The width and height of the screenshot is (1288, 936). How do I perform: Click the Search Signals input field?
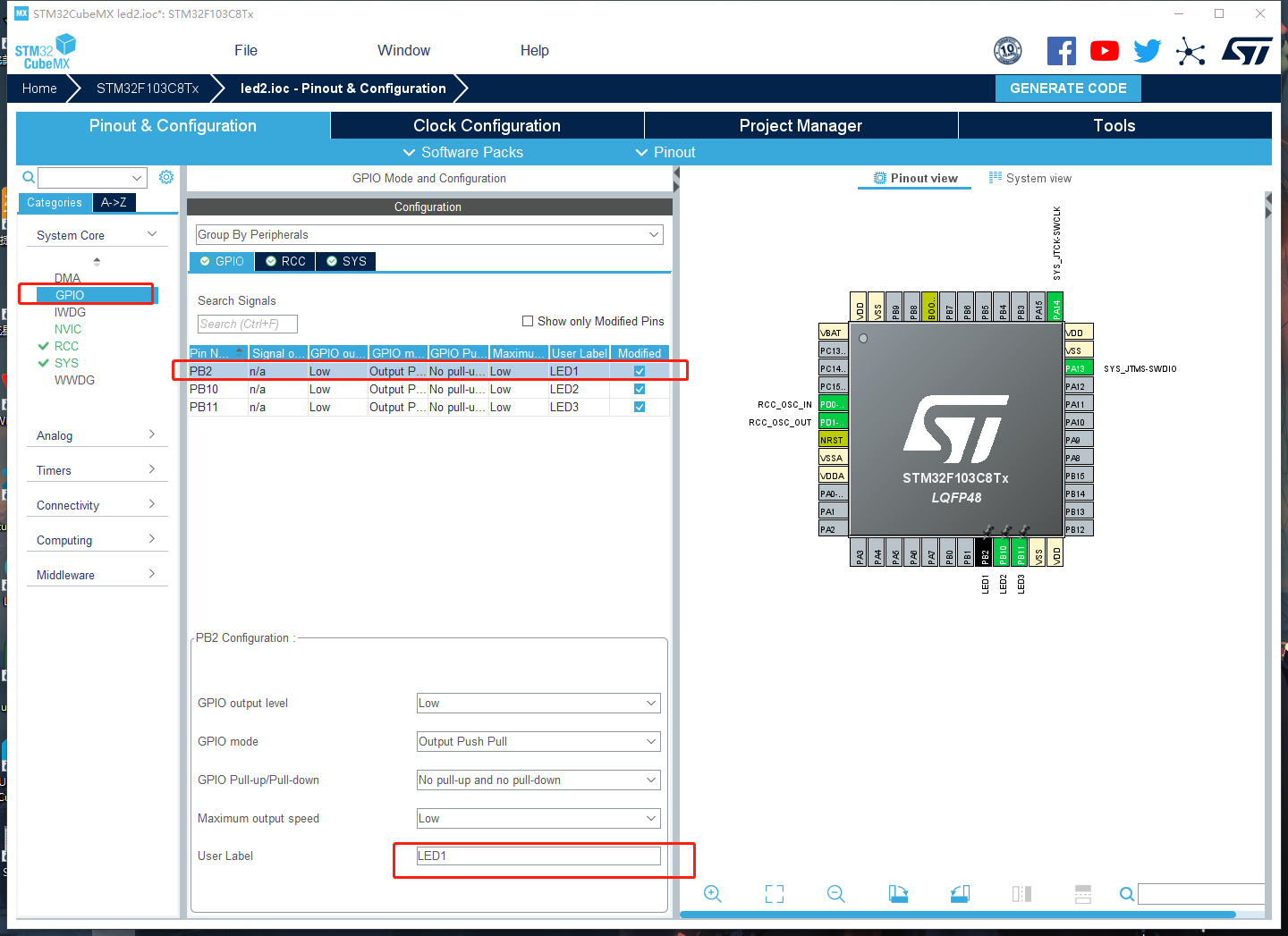pyautogui.click(x=248, y=324)
